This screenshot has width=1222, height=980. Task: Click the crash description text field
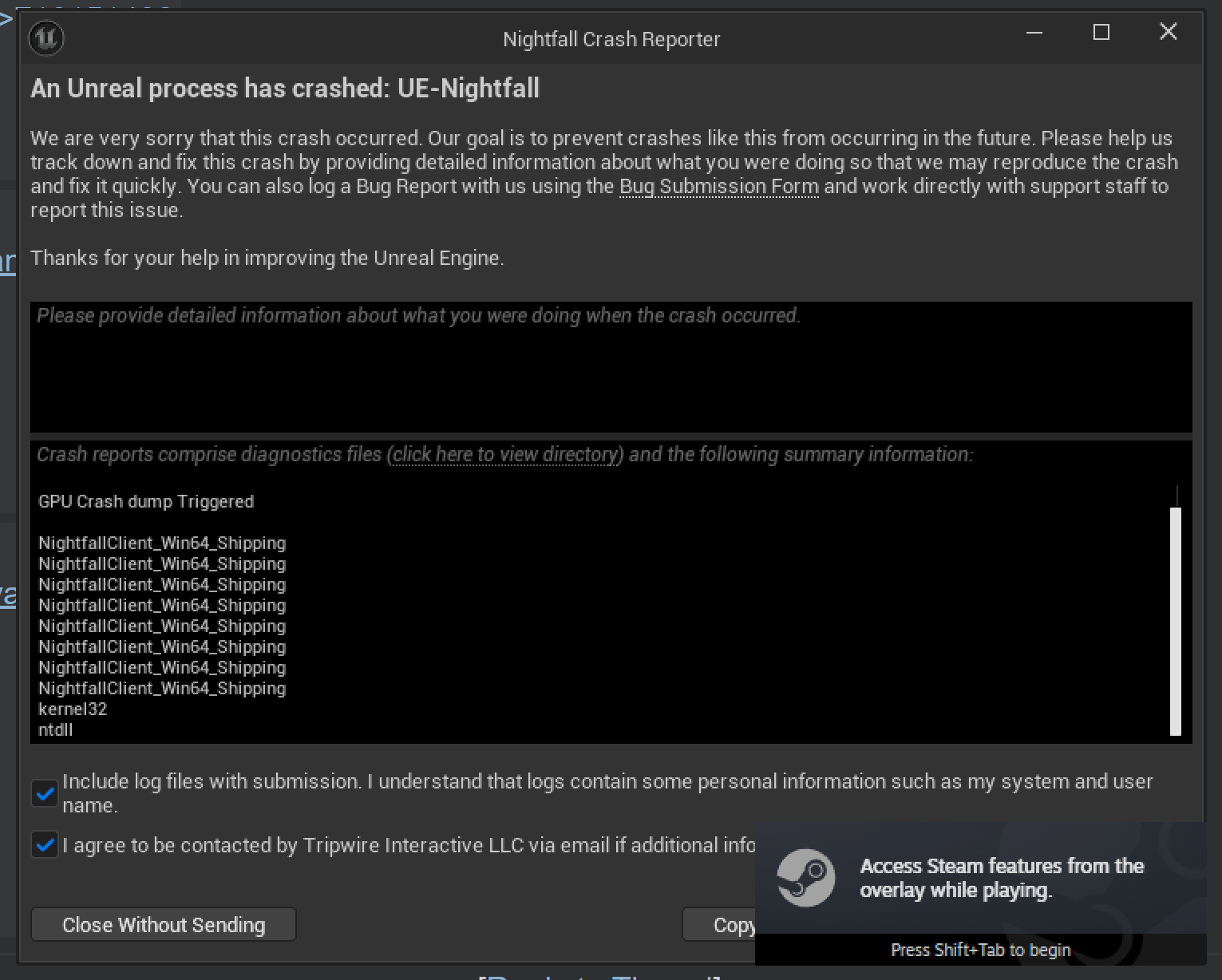tap(611, 367)
